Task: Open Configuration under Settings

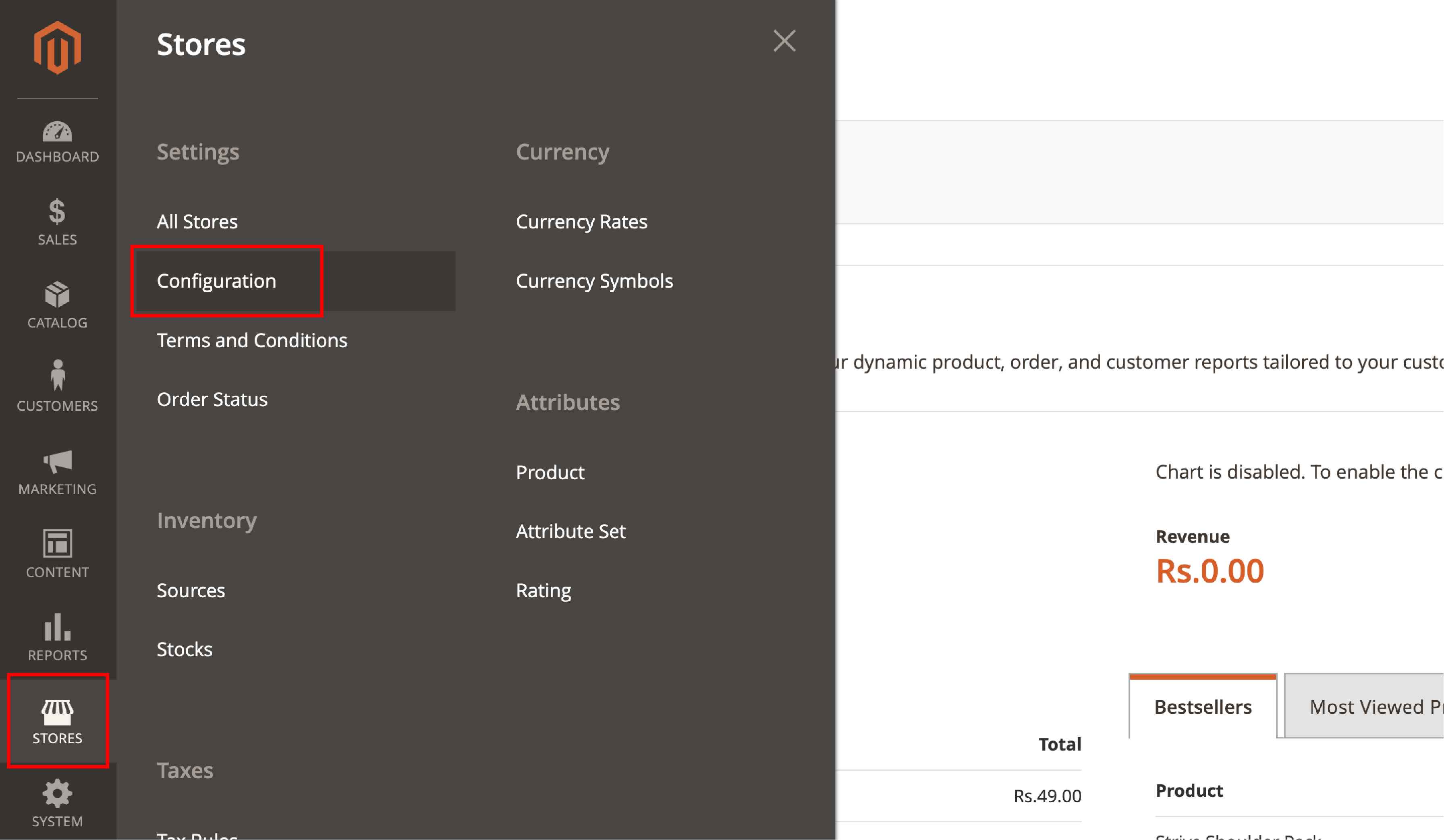Action: [x=217, y=281]
